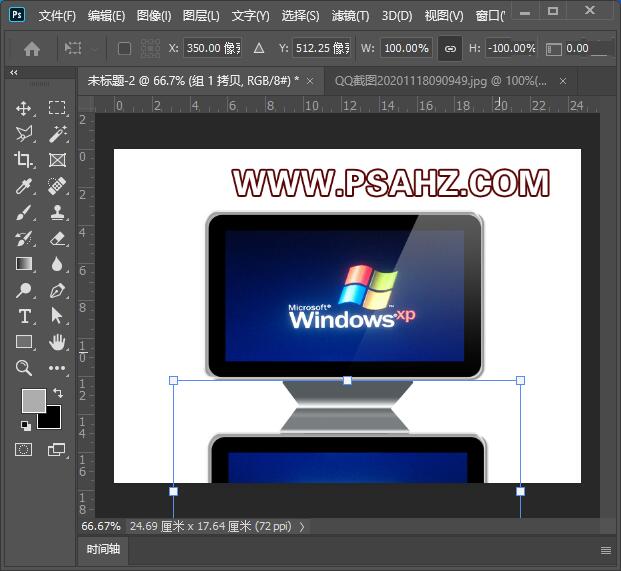This screenshot has height=571, width=621.
Task: Open the 图像(I) menu
Action: click(x=154, y=16)
